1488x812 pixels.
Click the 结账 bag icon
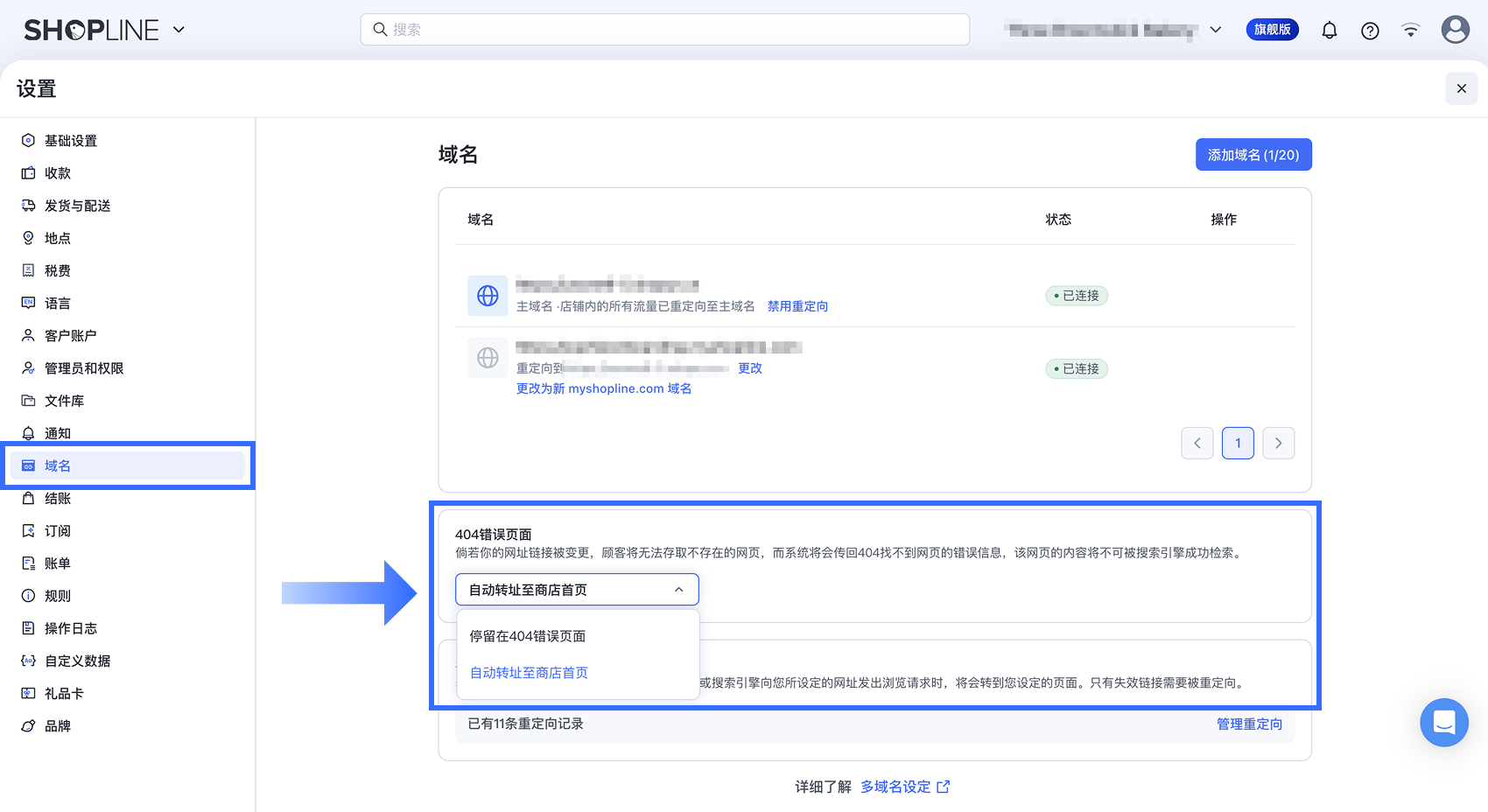coord(28,498)
